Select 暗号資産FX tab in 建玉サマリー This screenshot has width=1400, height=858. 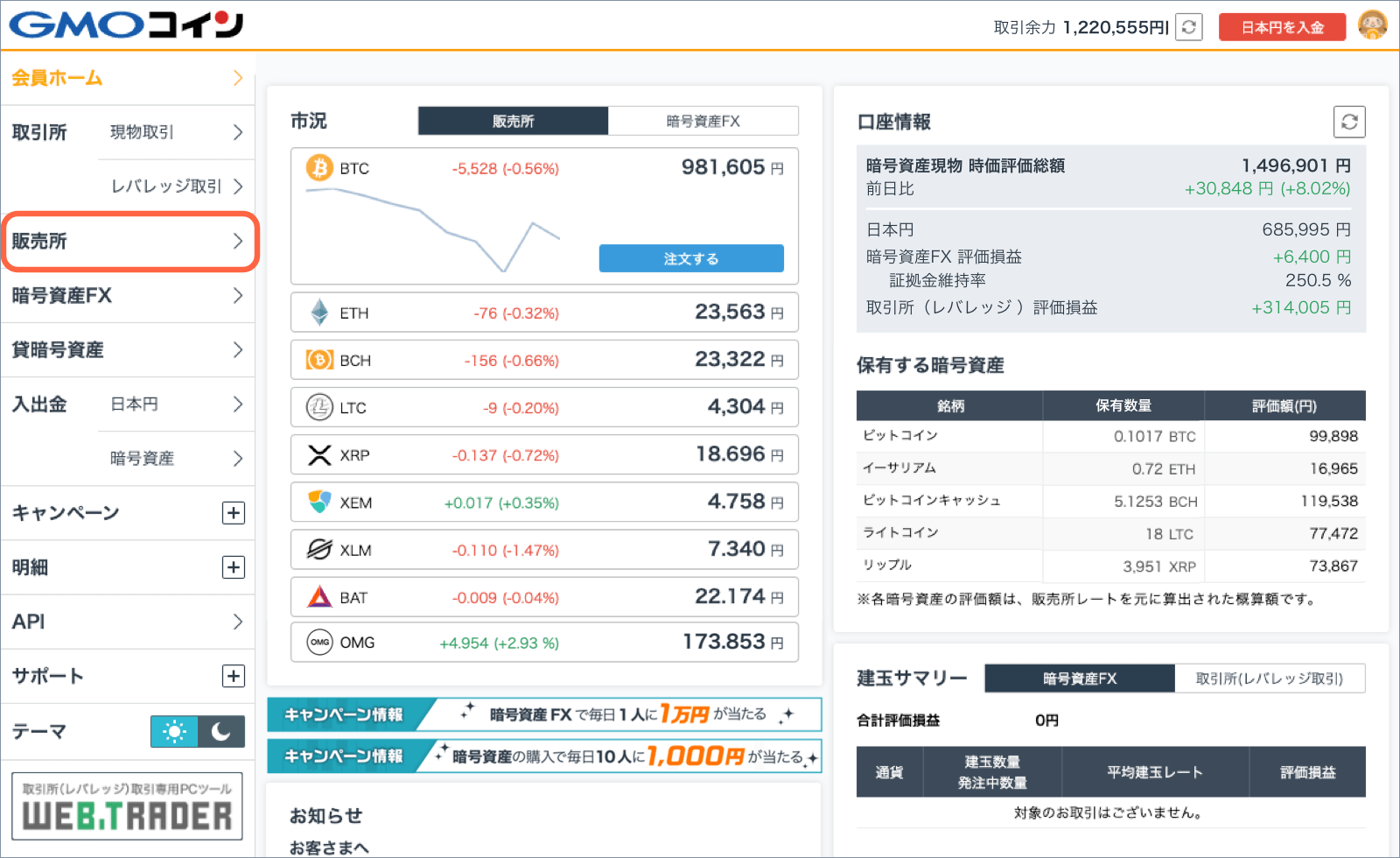[1079, 679]
